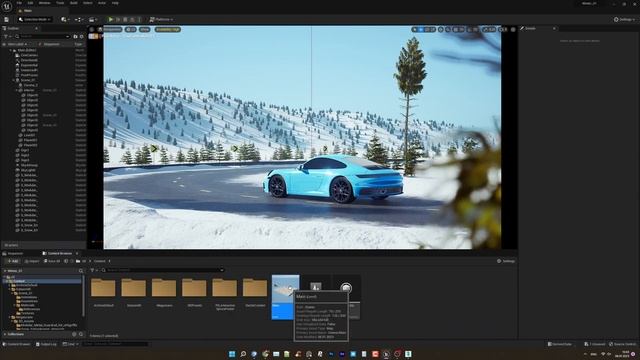Screen dimensions: 640x360
Task: Click Save All in the Content Browser
Action: [52, 261]
